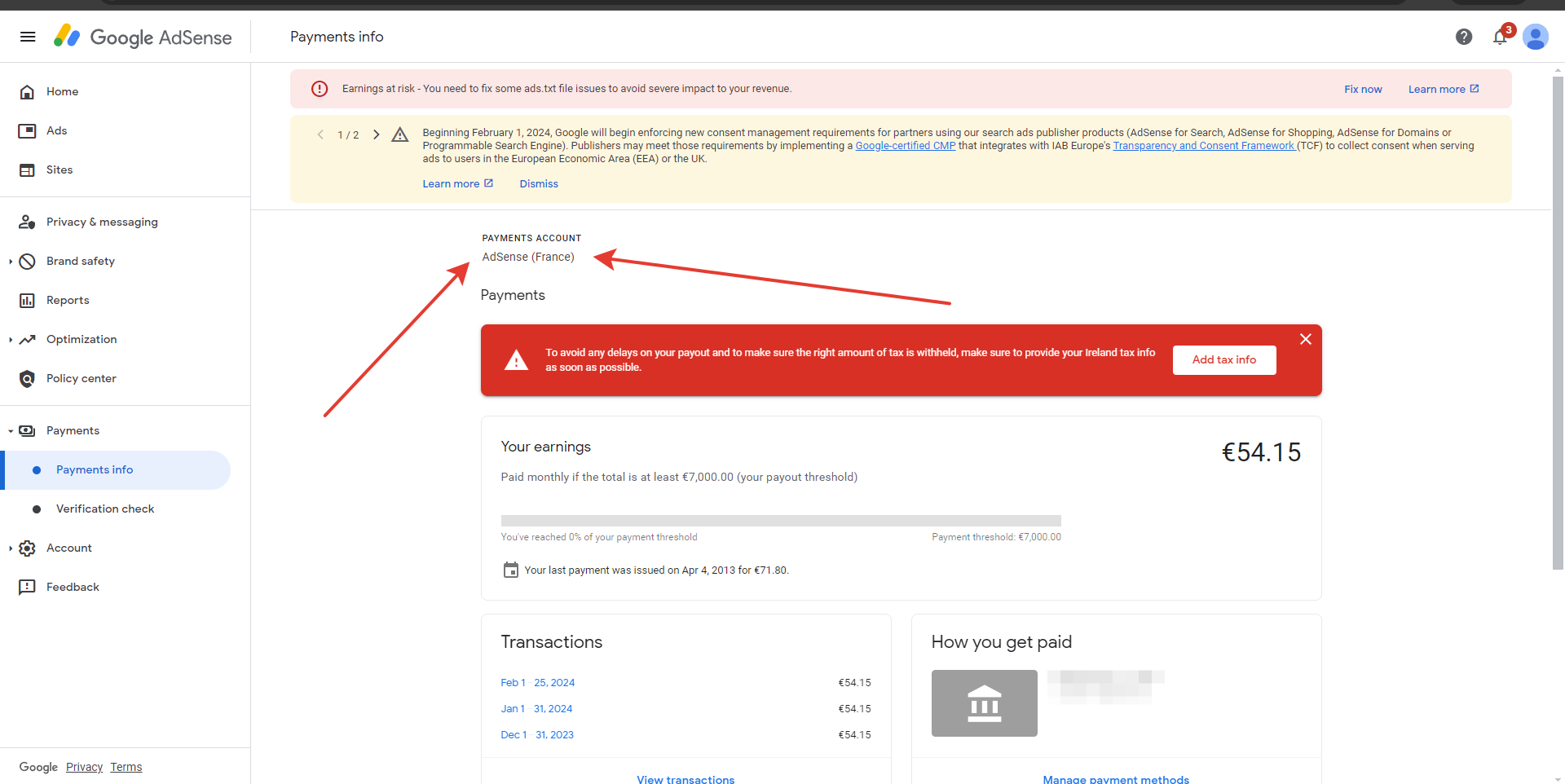
Task: Collapse the Payments menu arrow
Action: (x=10, y=430)
